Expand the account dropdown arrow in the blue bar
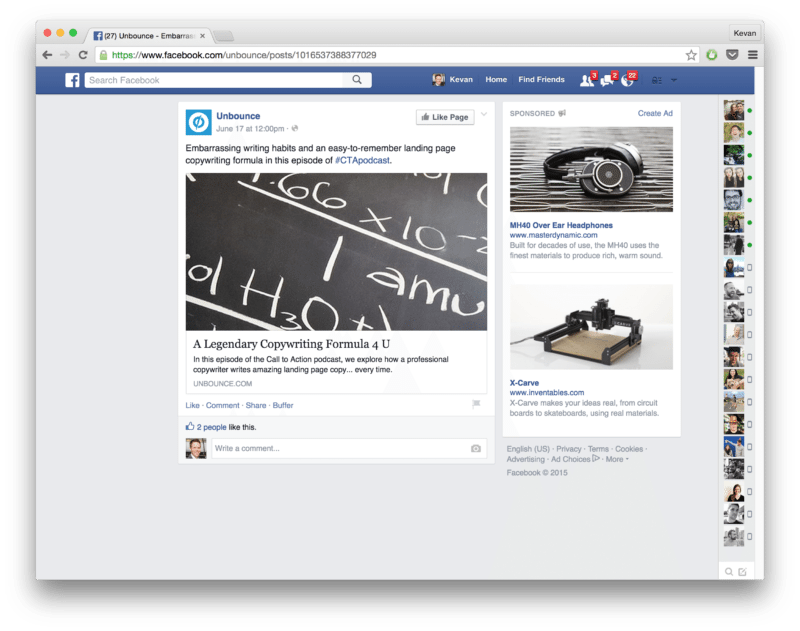 pos(673,80)
